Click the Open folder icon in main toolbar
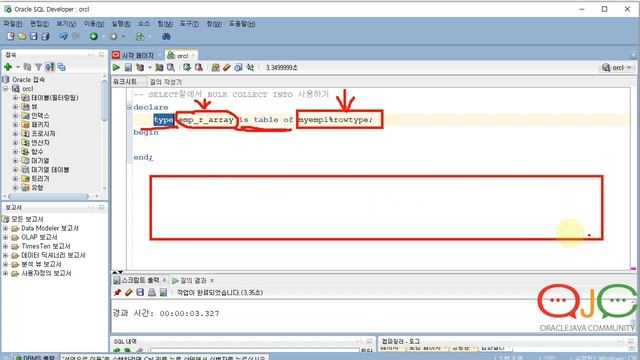This screenshot has height=360, width=640. pos(22,36)
